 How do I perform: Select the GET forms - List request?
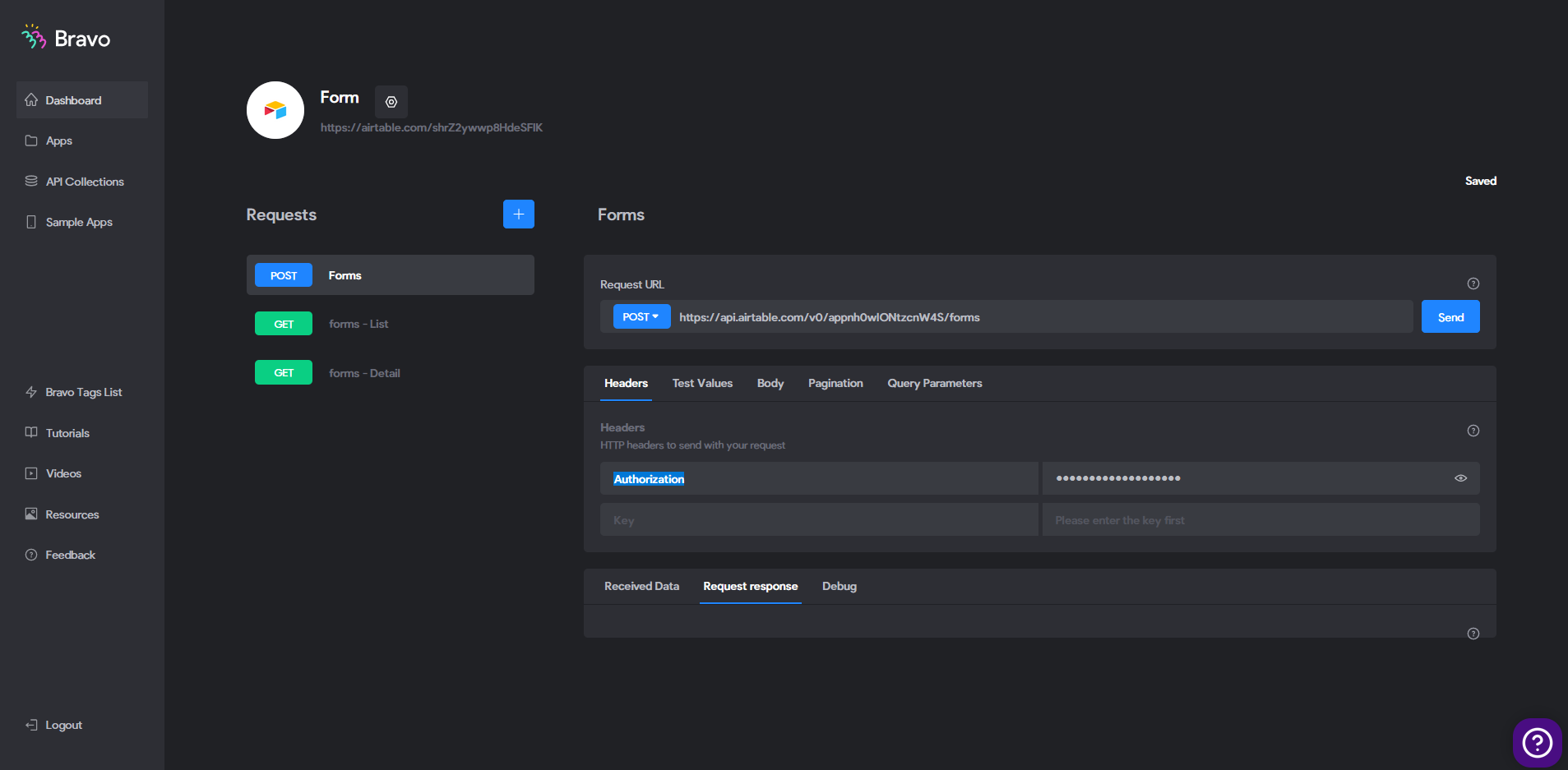(391, 324)
